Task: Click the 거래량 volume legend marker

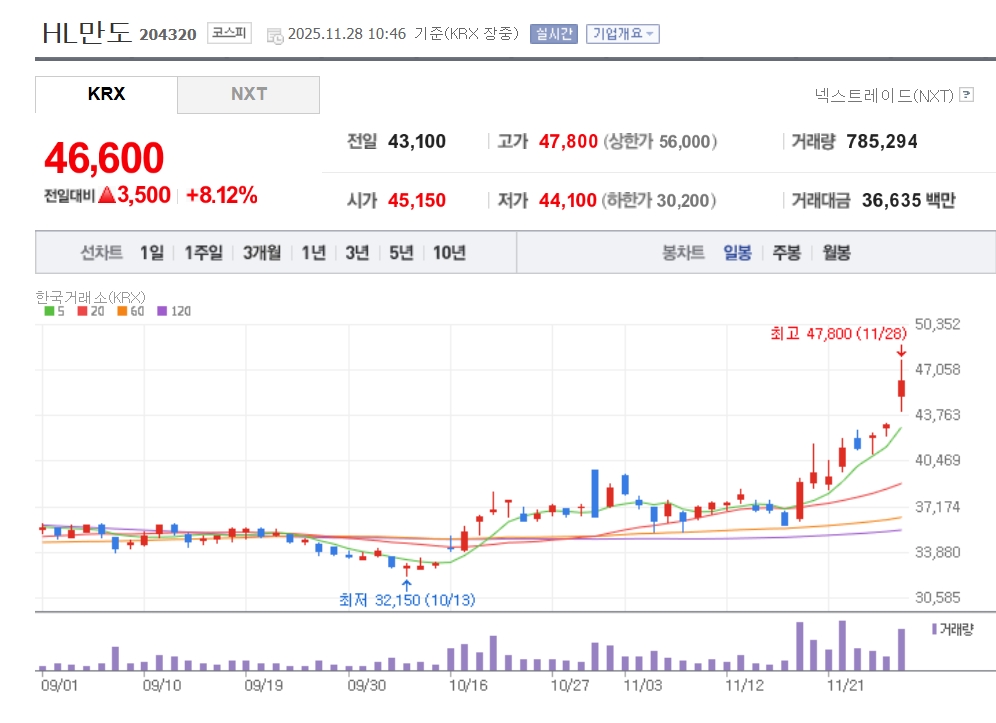Action: [934, 629]
